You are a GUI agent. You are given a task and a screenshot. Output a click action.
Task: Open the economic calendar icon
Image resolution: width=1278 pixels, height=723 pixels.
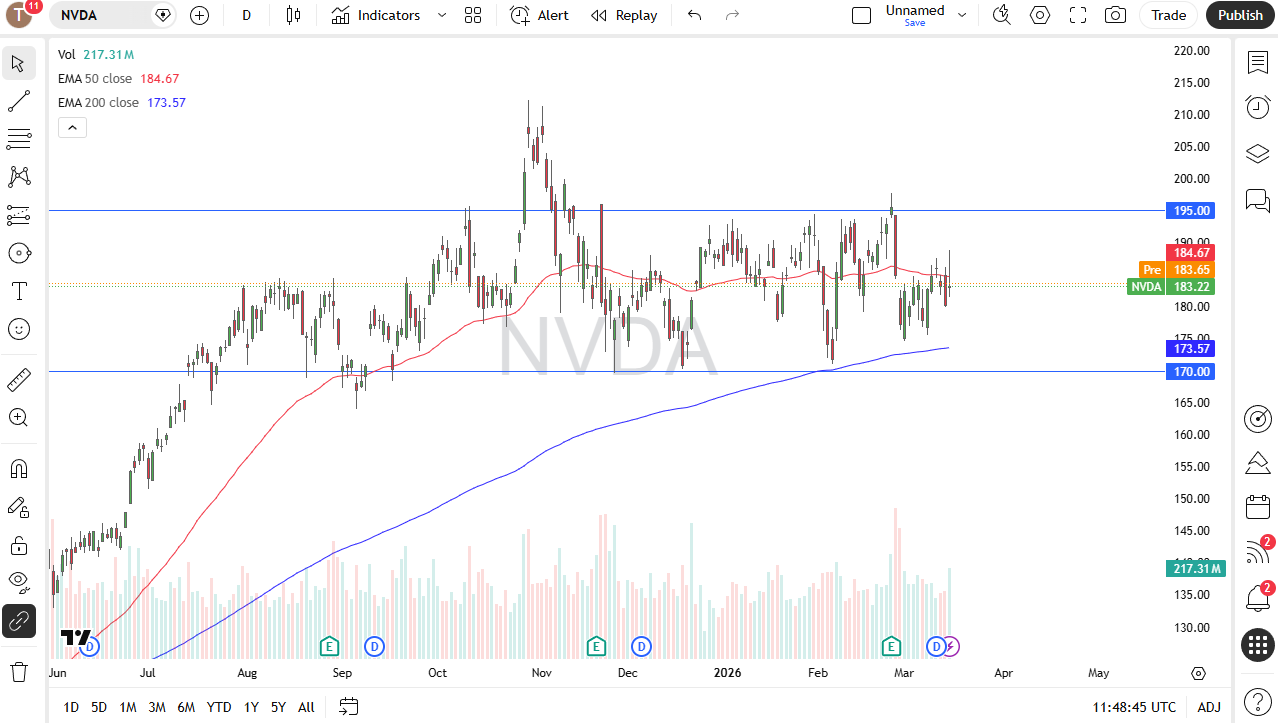(x=1258, y=507)
